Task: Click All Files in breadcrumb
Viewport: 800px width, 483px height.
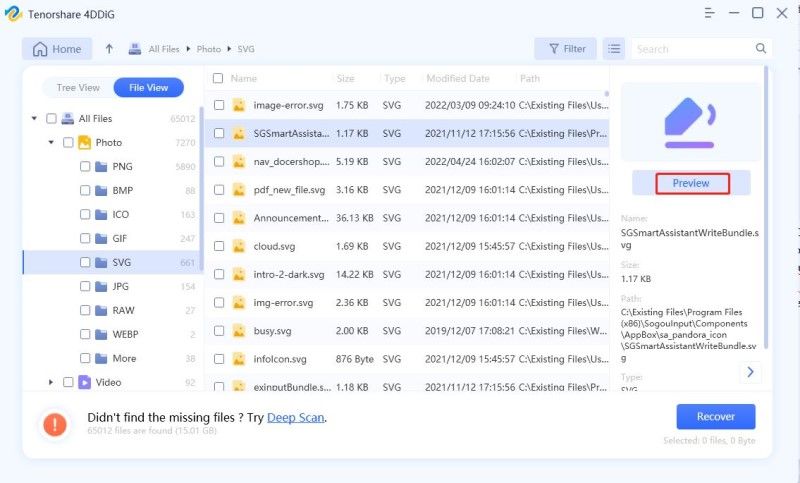Action: [164, 49]
